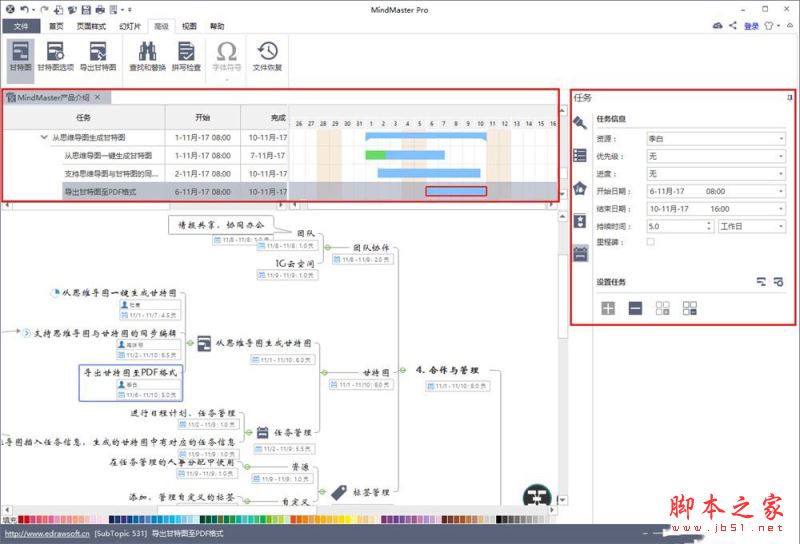
Task: Click the gray plus add-task icon
Action: [x=608, y=308]
